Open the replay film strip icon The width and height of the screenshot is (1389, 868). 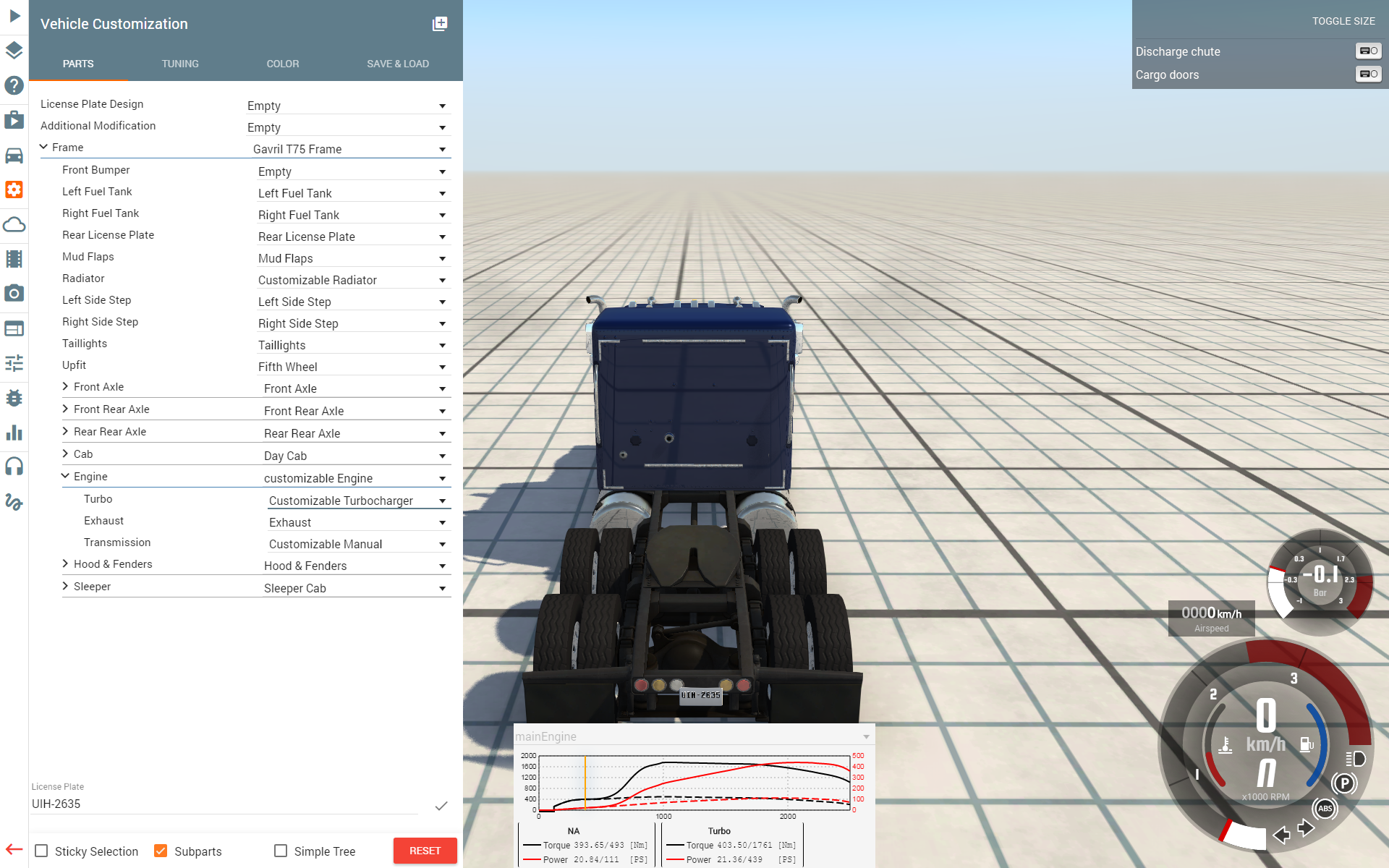click(x=14, y=259)
